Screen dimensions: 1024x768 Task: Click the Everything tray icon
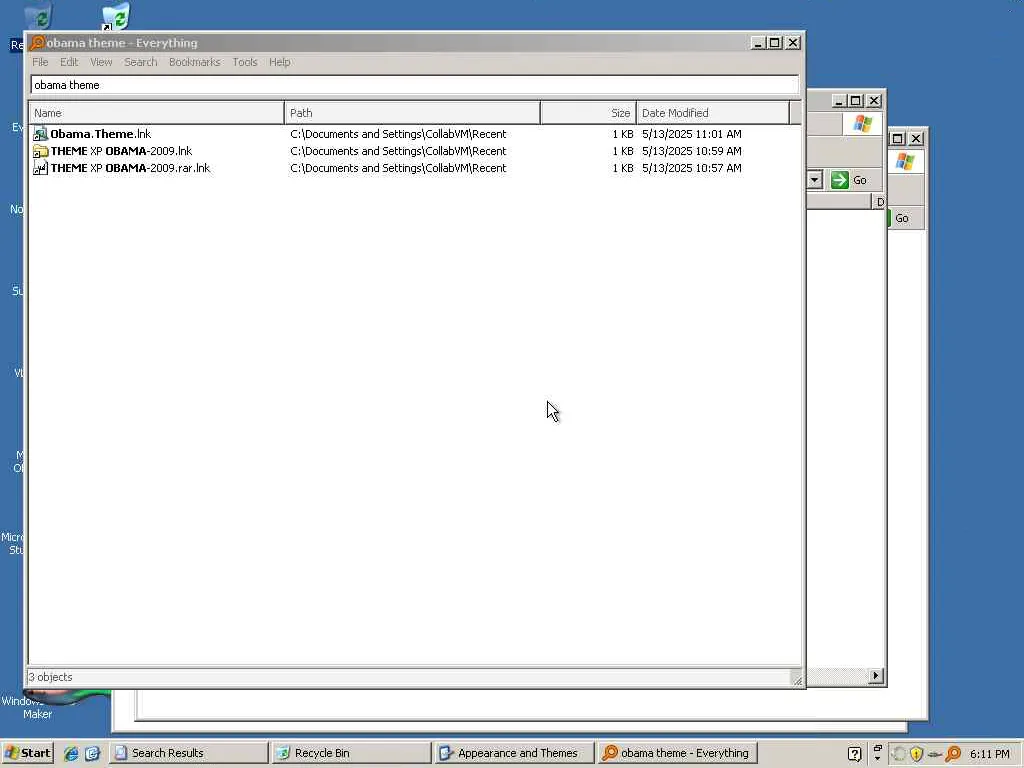[953, 754]
